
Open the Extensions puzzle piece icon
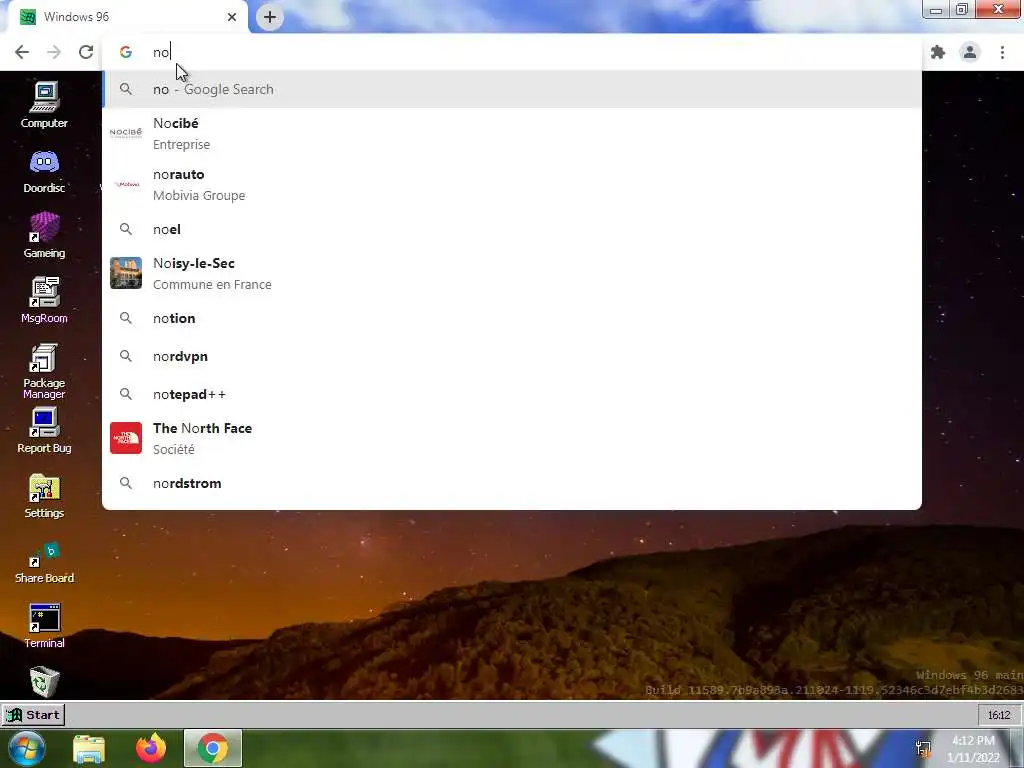click(x=938, y=52)
